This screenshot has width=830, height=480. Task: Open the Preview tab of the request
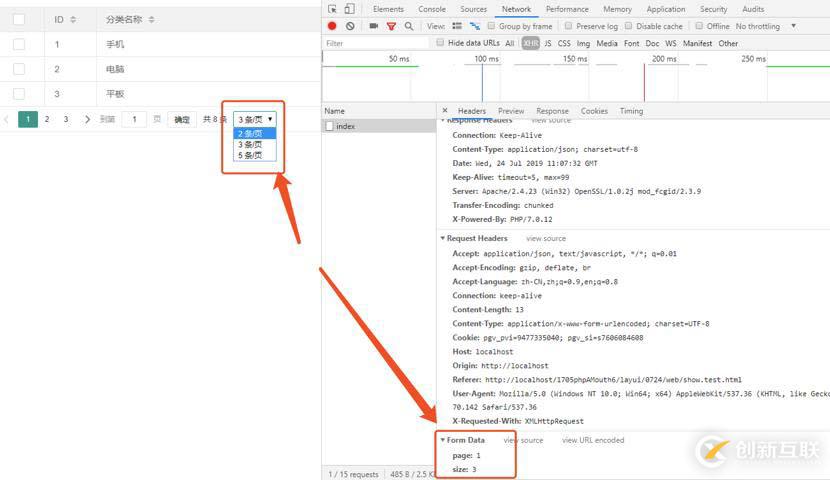pyautogui.click(x=511, y=111)
